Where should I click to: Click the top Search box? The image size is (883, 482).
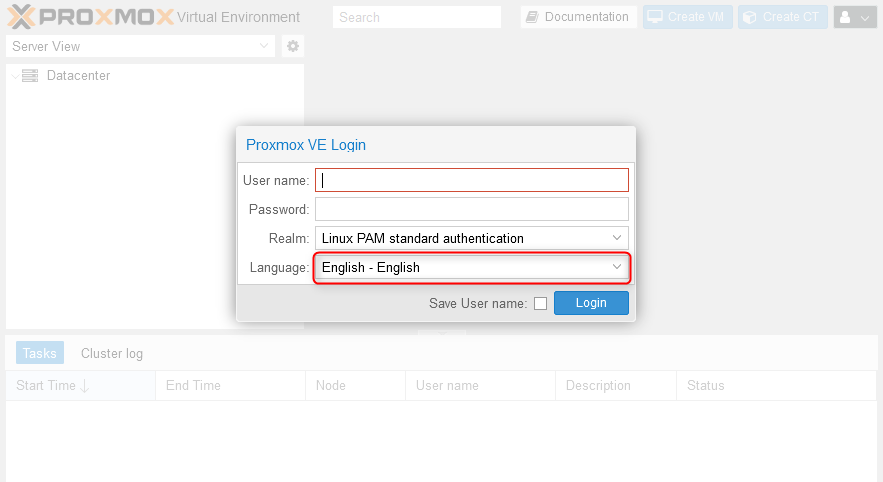(417, 17)
